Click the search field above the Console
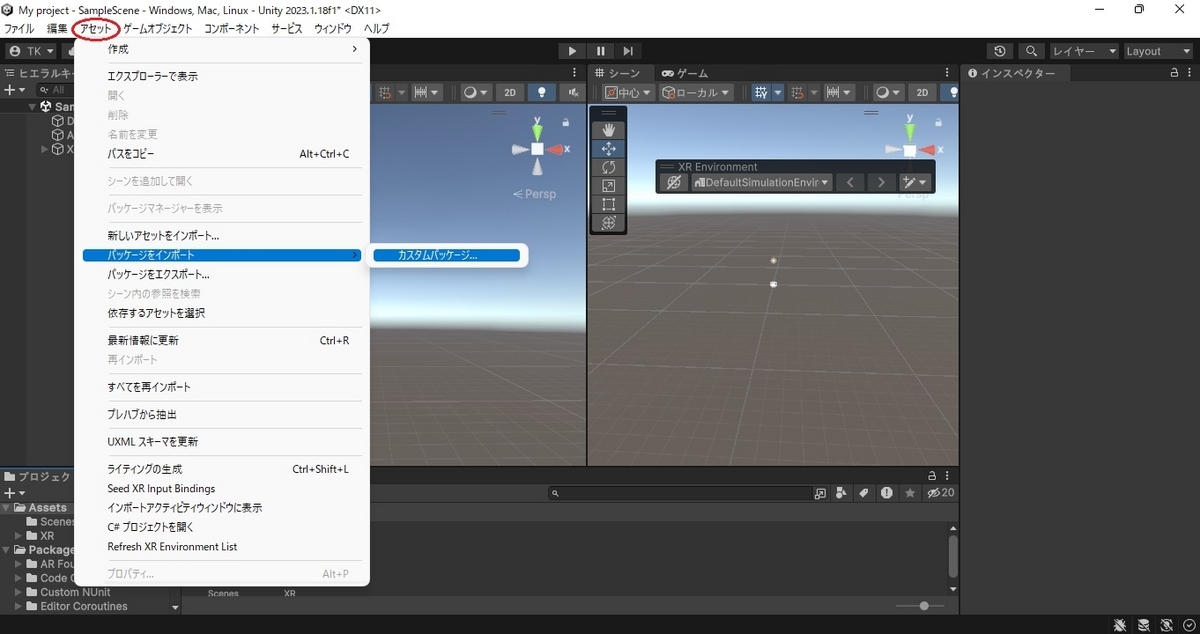Viewport: 1200px width, 634px height. (x=680, y=492)
